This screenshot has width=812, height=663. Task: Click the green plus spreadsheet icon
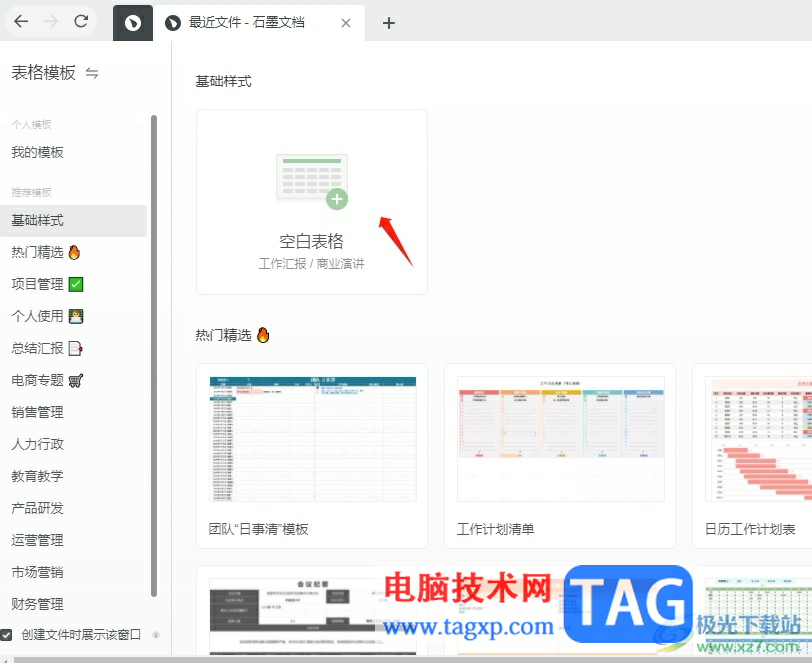[x=312, y=181]
